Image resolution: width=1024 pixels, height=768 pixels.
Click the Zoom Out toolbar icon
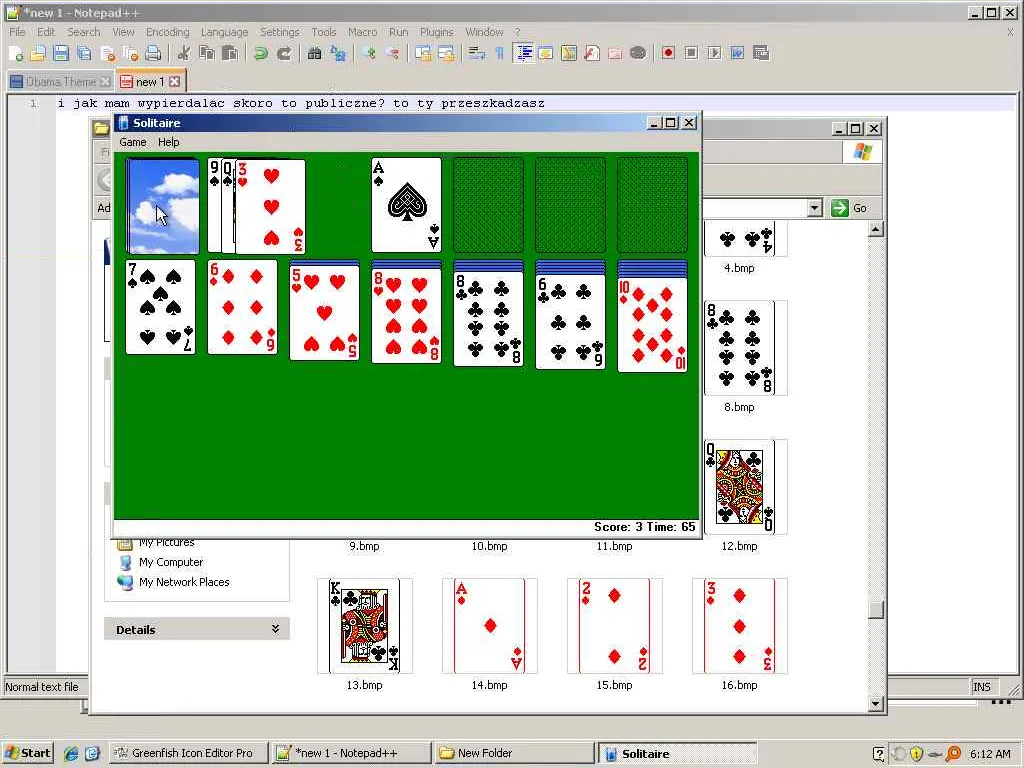392,54
